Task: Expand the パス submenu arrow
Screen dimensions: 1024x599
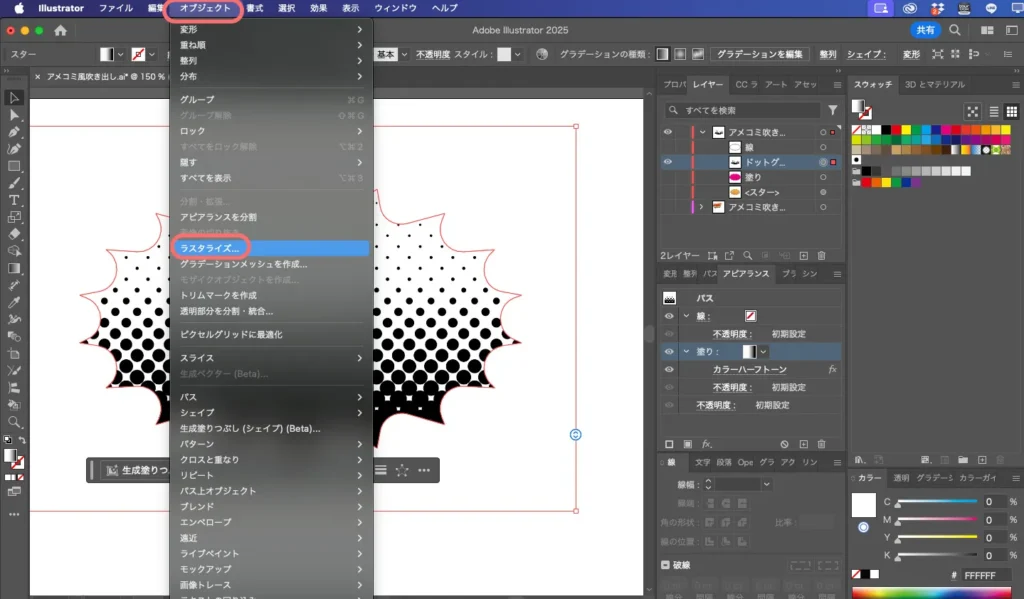Action: pyautogui.click(x=359, y=397)
